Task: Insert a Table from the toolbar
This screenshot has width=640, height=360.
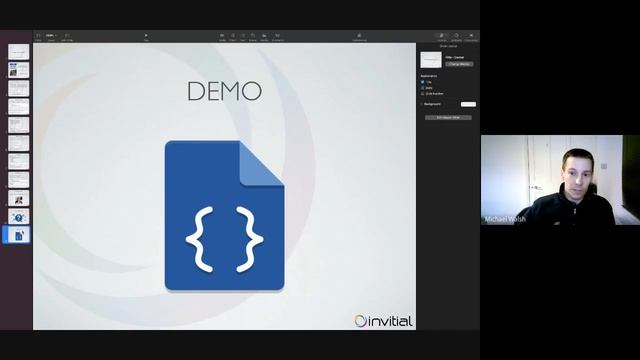Action: click(222, 37)
